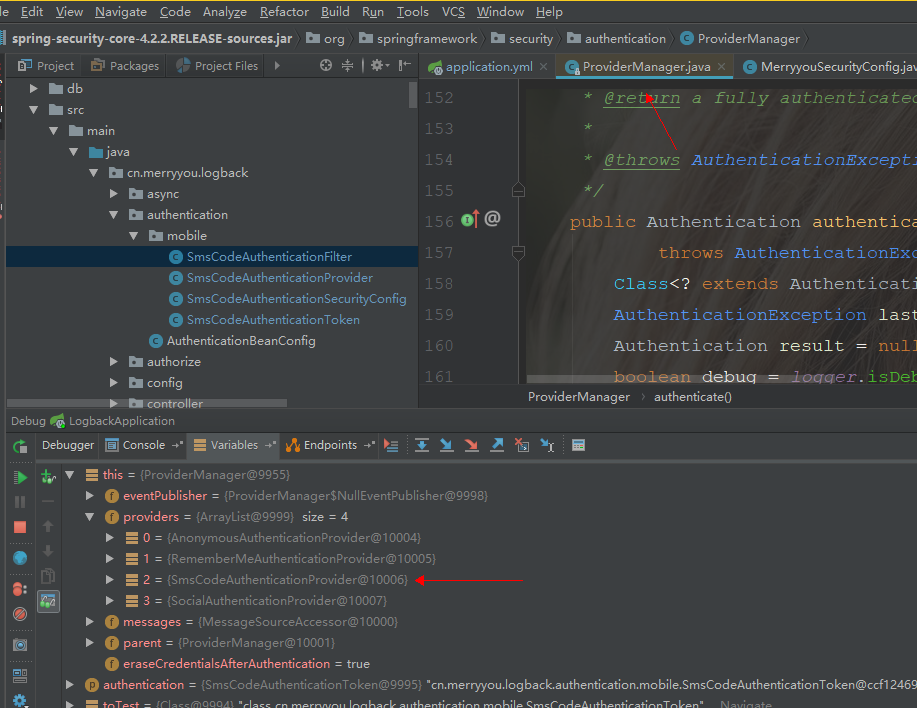Screen dimensions: 917x708
Task: Open project panel settings gear
Action: pyautogui.click(x=379, y=65)
